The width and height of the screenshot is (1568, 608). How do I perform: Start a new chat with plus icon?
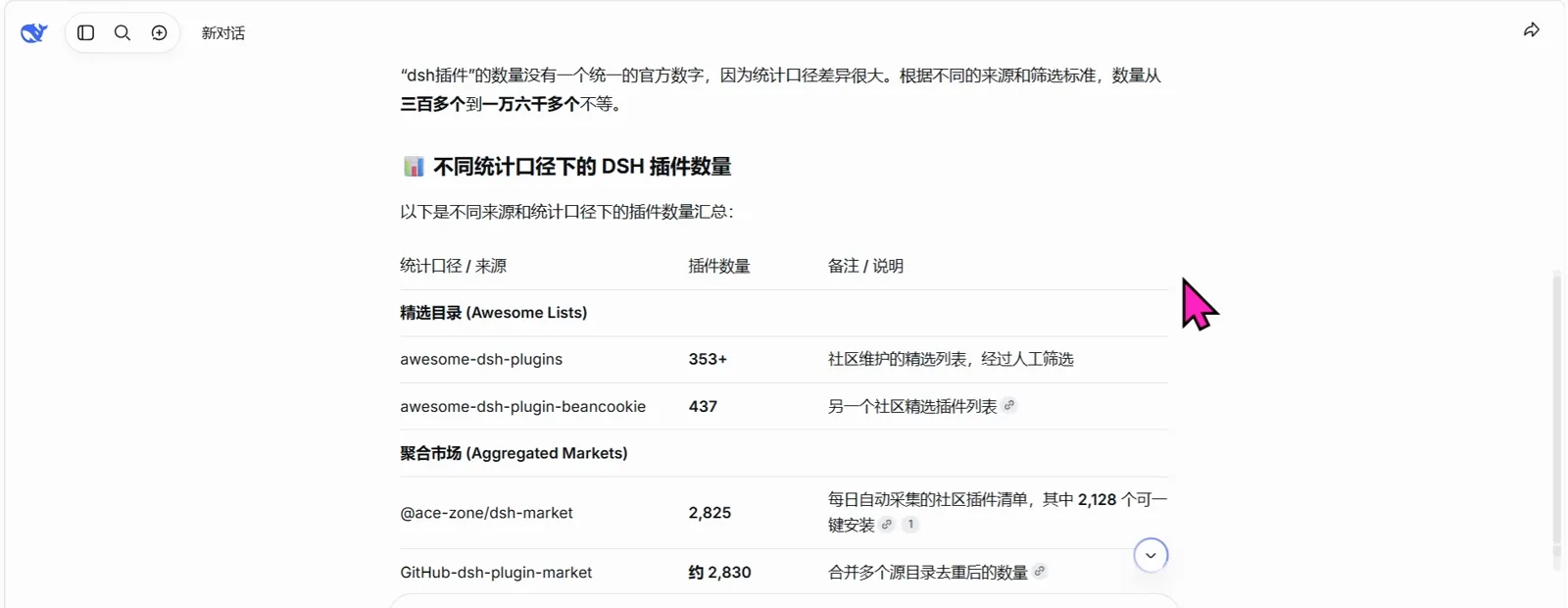click(x=159, y=33)
